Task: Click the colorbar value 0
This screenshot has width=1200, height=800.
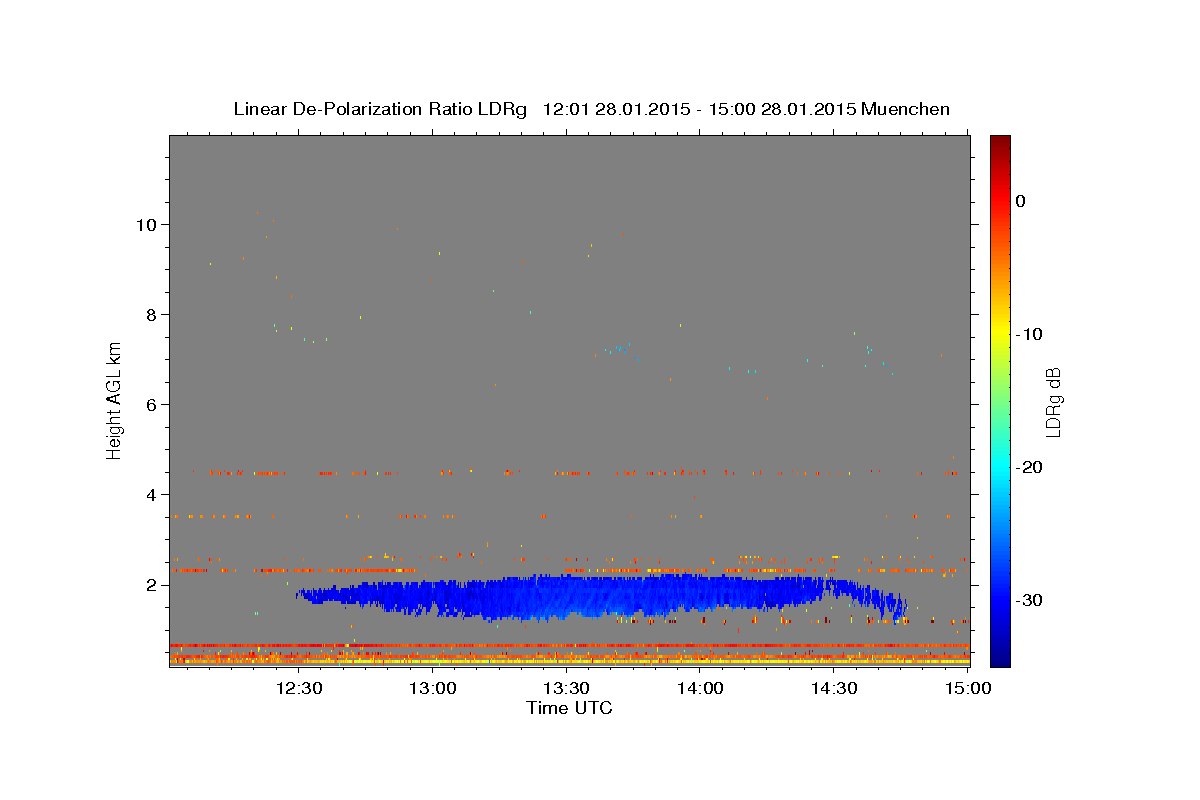Action: (1020, 201)
